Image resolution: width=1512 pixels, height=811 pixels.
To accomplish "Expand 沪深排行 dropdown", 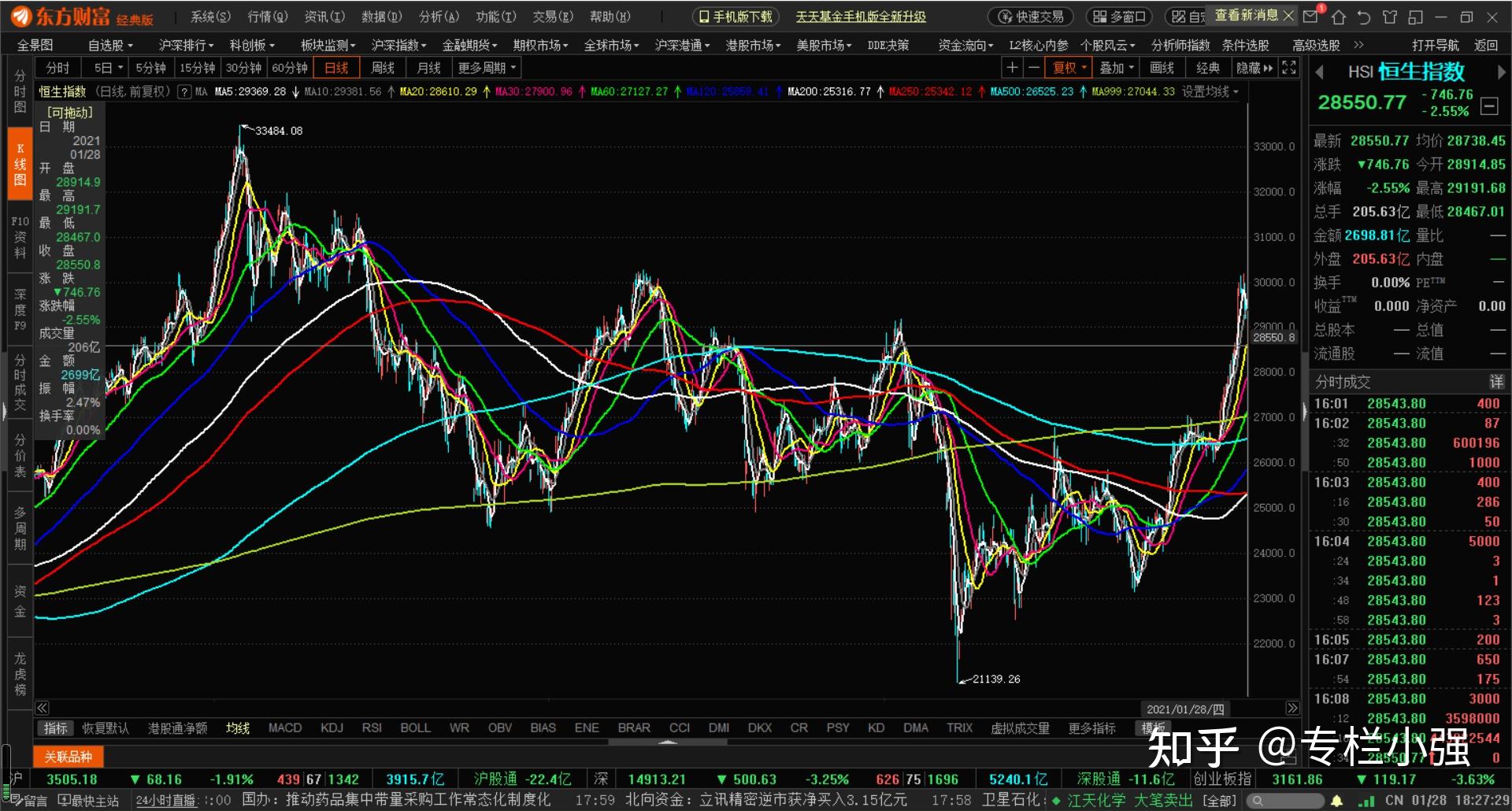I will [x=187, y=45].
